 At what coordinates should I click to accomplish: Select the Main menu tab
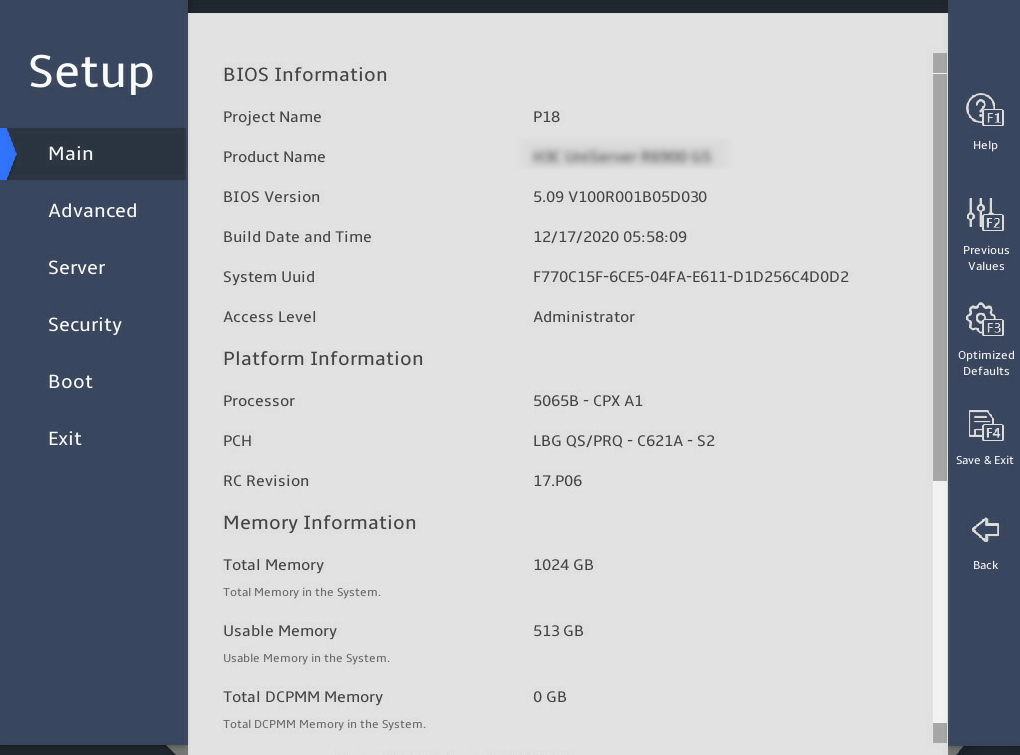click(x=94, y=154)
